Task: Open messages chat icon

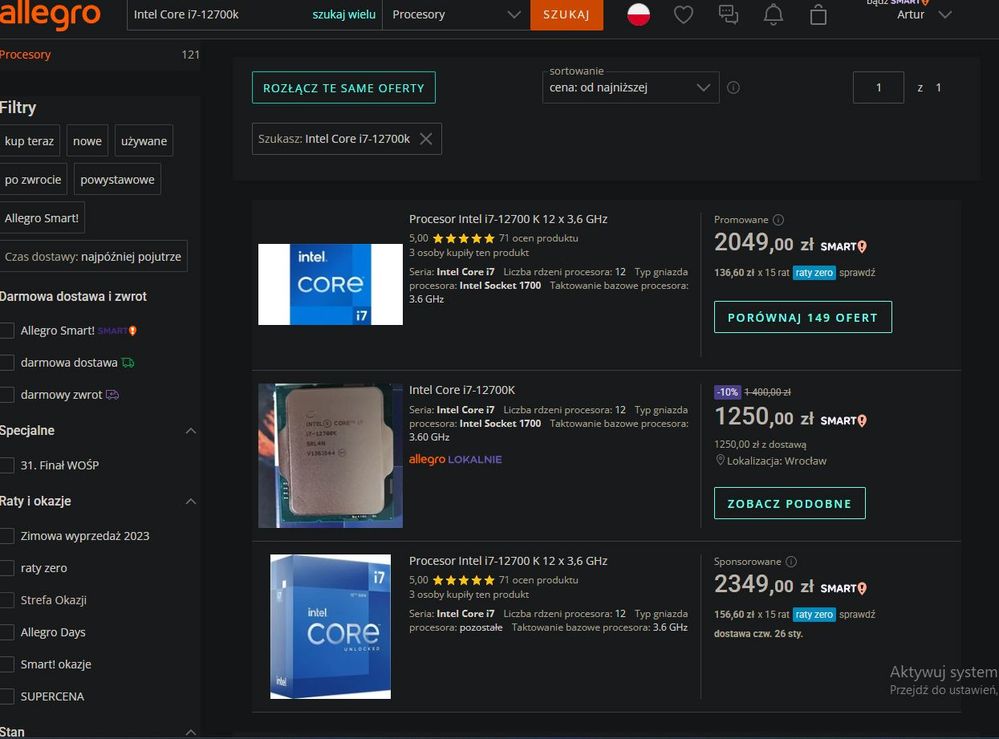Action: [x=728, y=15]
